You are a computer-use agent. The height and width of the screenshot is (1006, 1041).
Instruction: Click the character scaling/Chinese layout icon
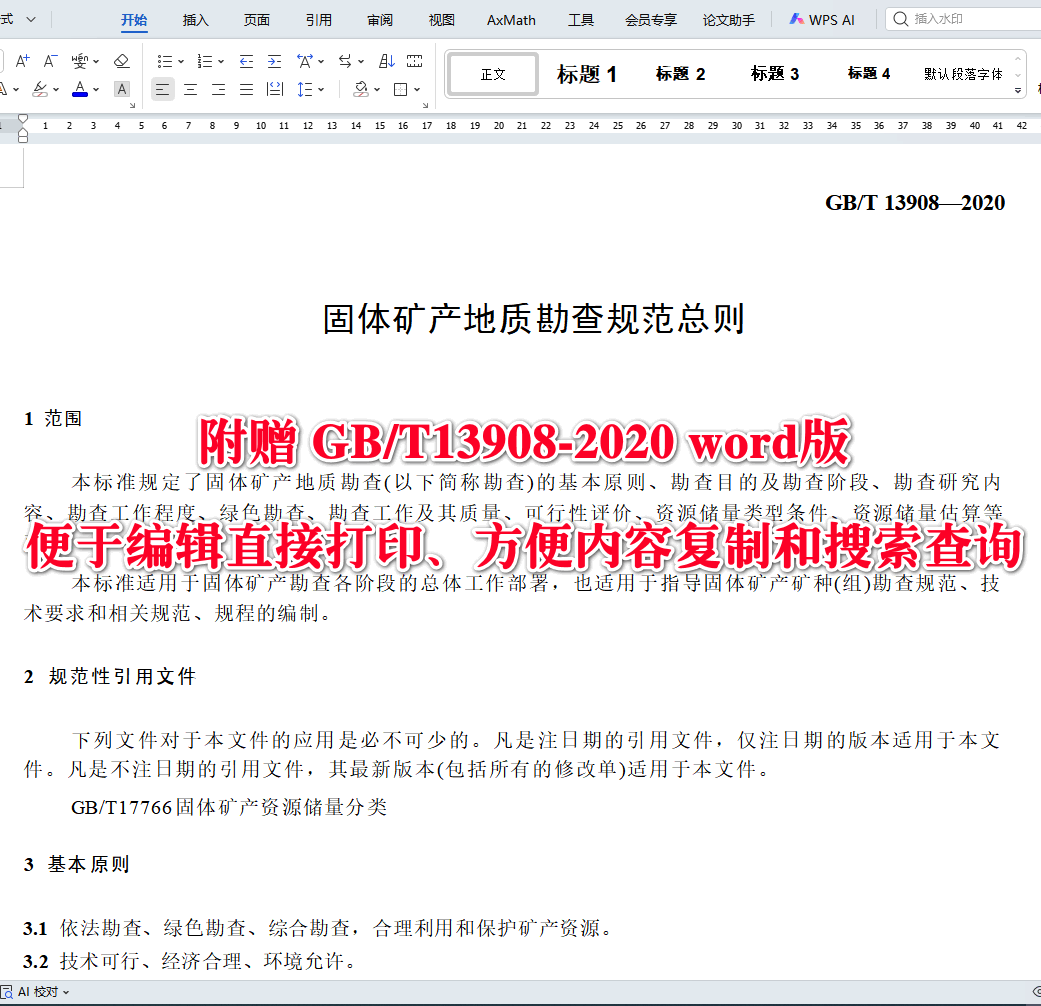click(305, 61)
